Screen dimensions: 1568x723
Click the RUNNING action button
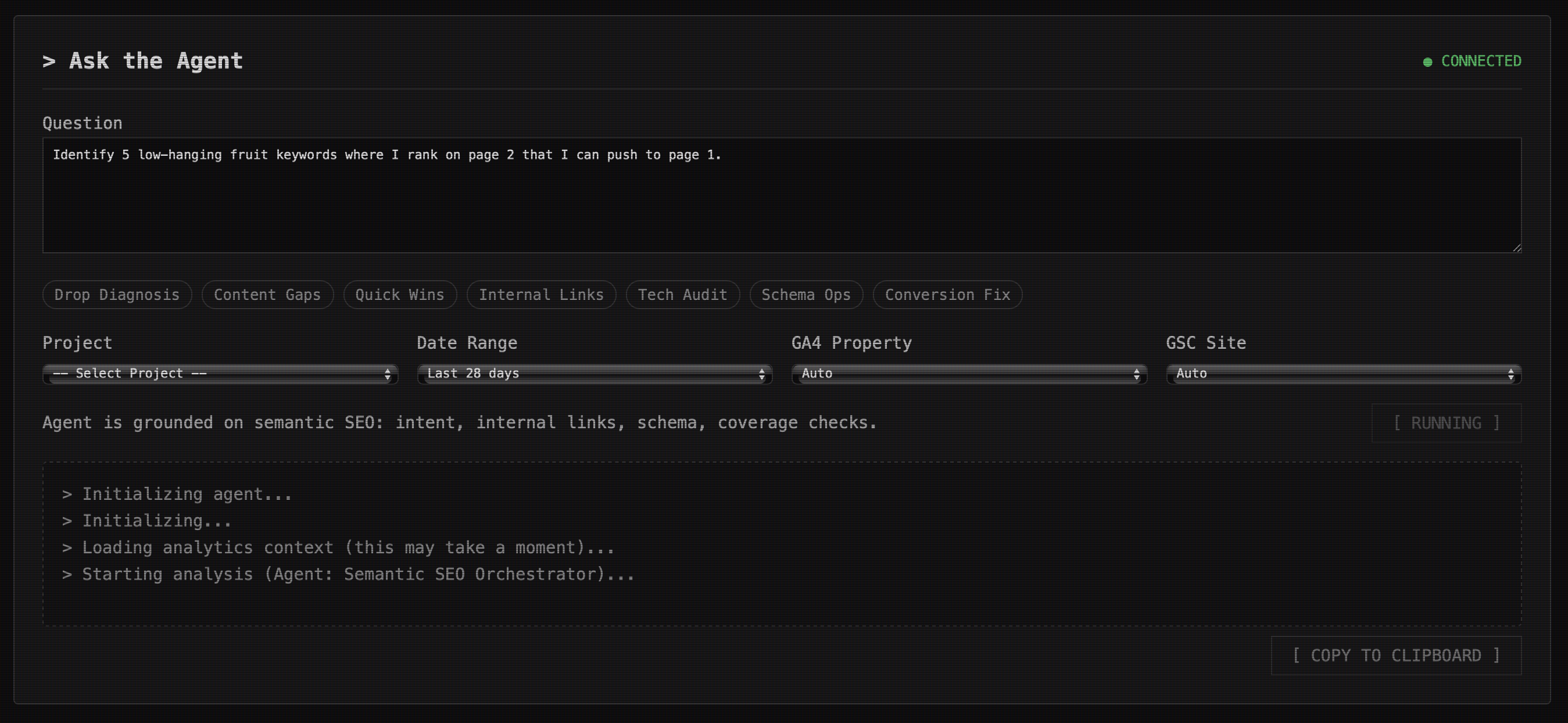coord(1447,423)
